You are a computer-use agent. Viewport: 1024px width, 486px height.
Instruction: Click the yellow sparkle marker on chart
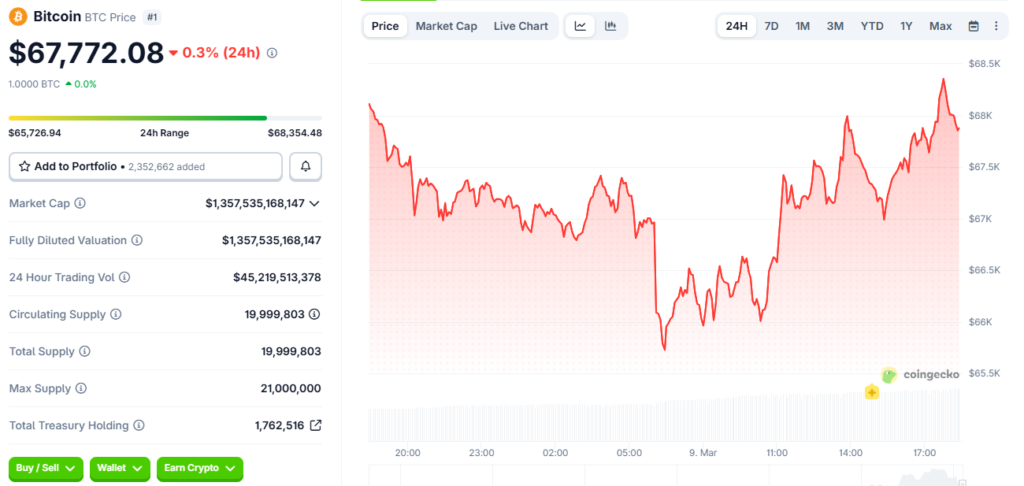click(872, 393)
